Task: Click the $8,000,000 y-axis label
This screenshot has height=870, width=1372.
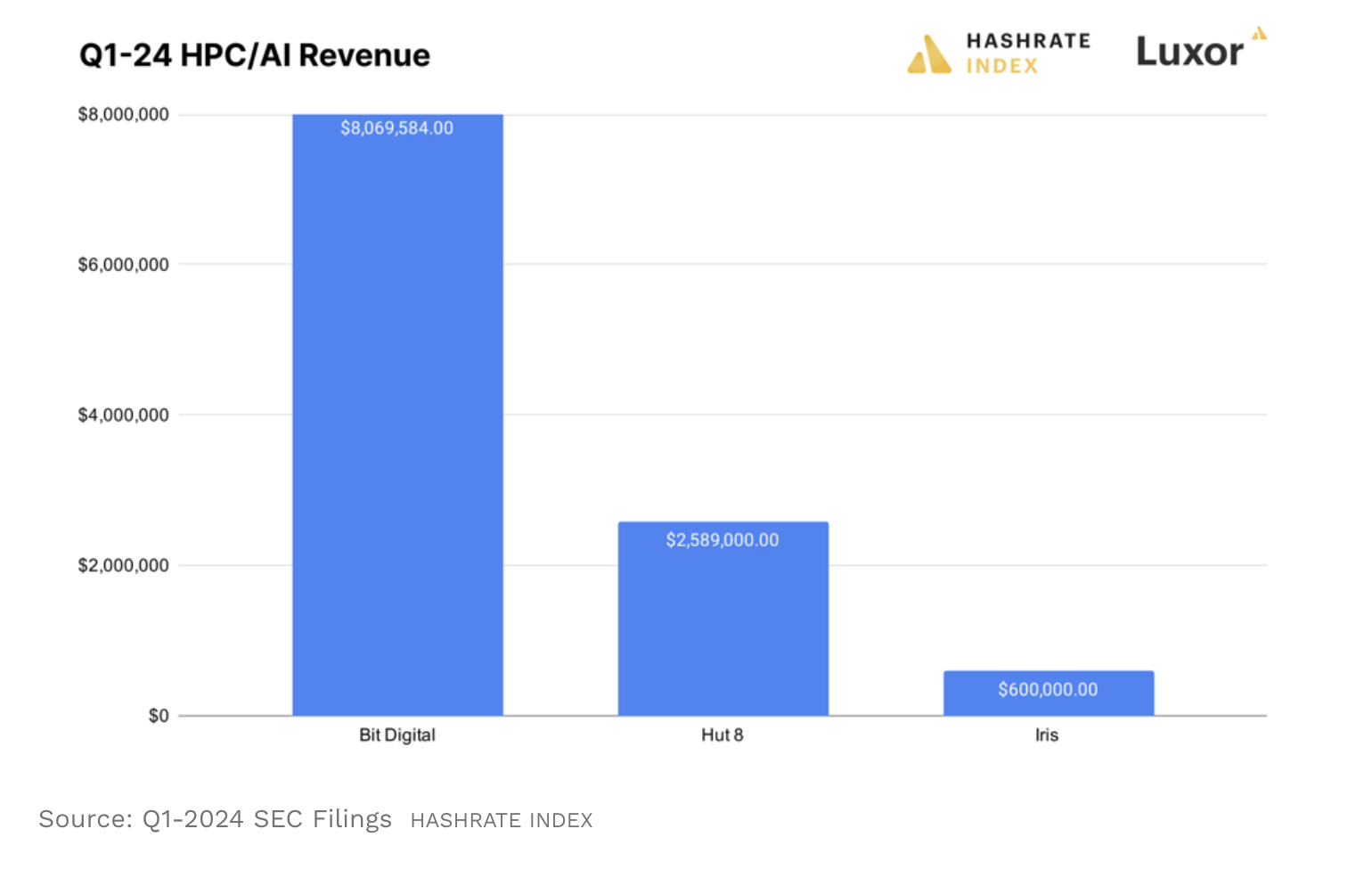Action: click(124, 115)
